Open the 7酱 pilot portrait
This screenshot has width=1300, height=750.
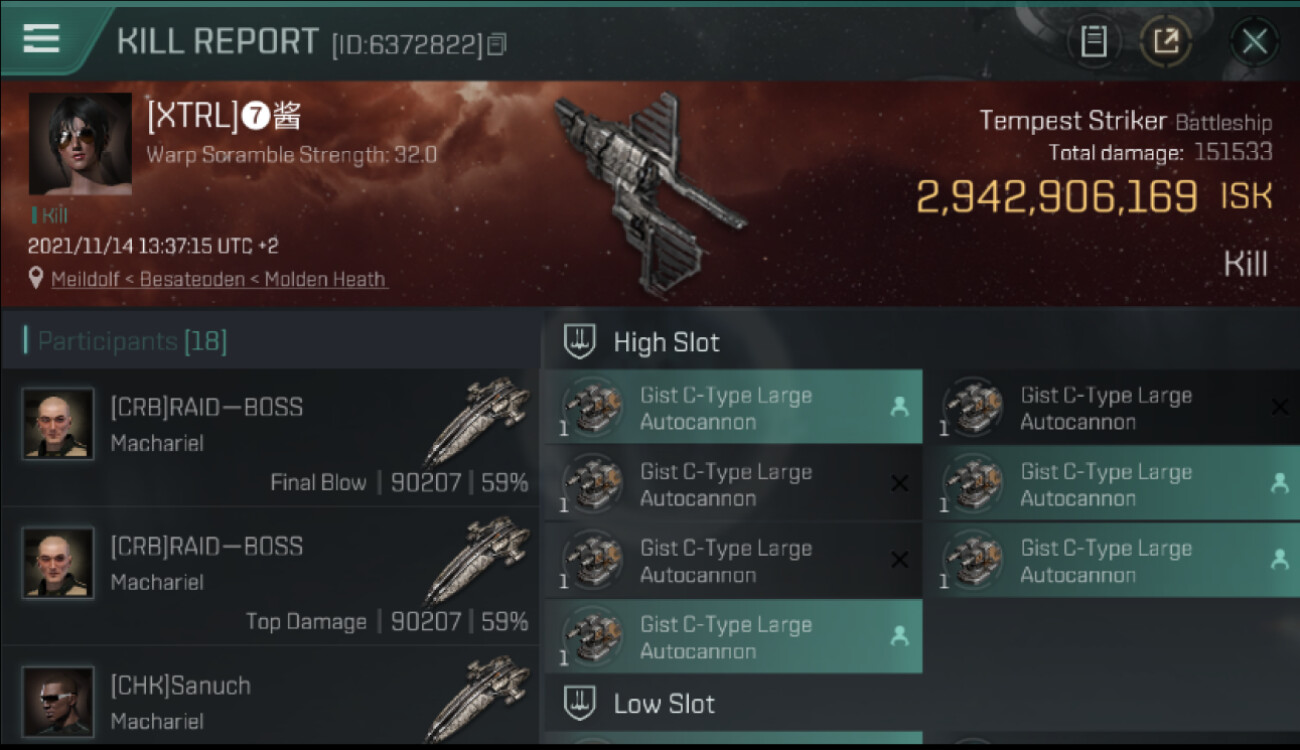[80, 143]
